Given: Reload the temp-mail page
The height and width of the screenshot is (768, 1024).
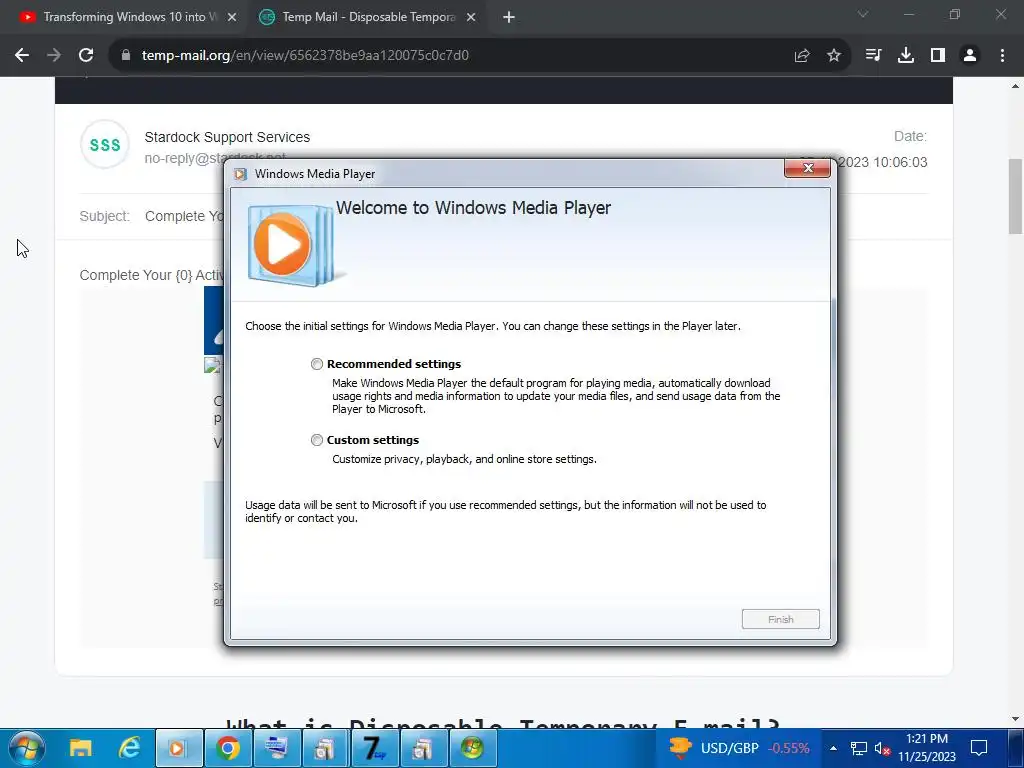Looking at the screenshot, I should tap(86, 55).
